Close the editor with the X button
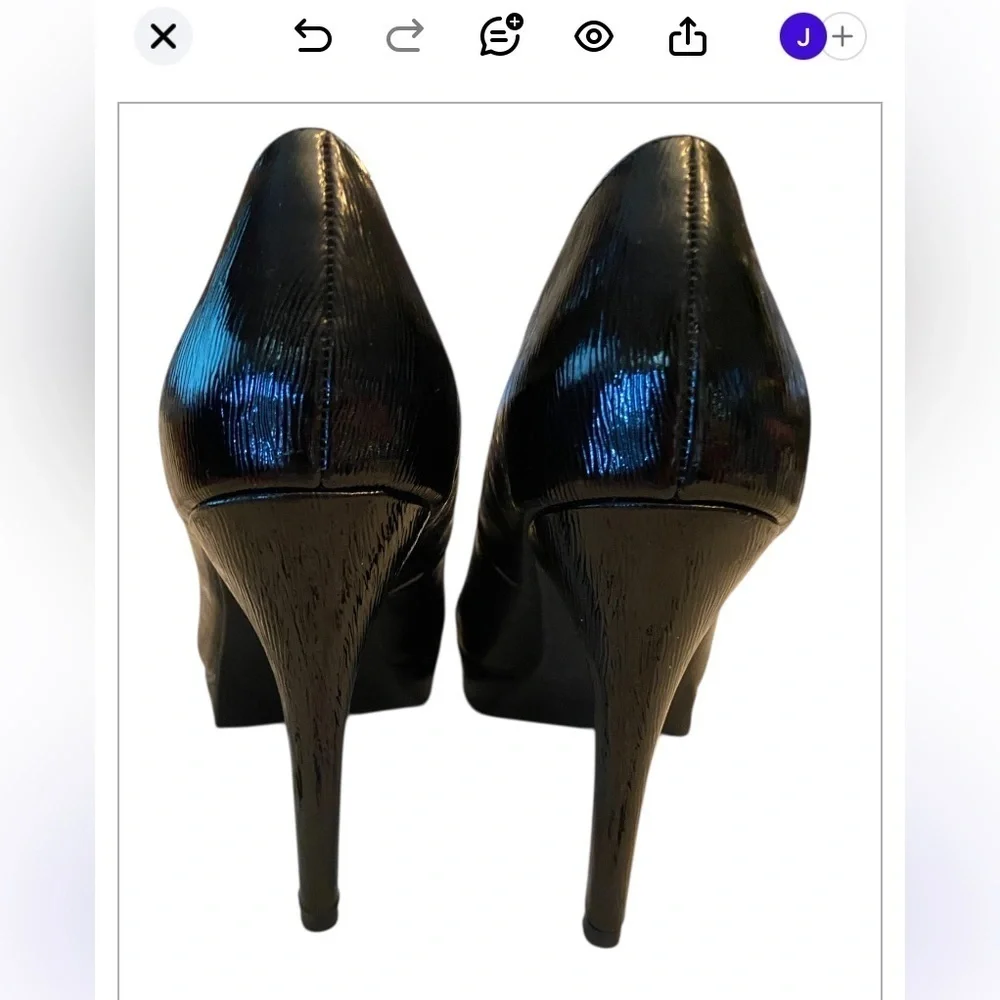The width and height of the screenshot is (1000, 1000). 163,36
